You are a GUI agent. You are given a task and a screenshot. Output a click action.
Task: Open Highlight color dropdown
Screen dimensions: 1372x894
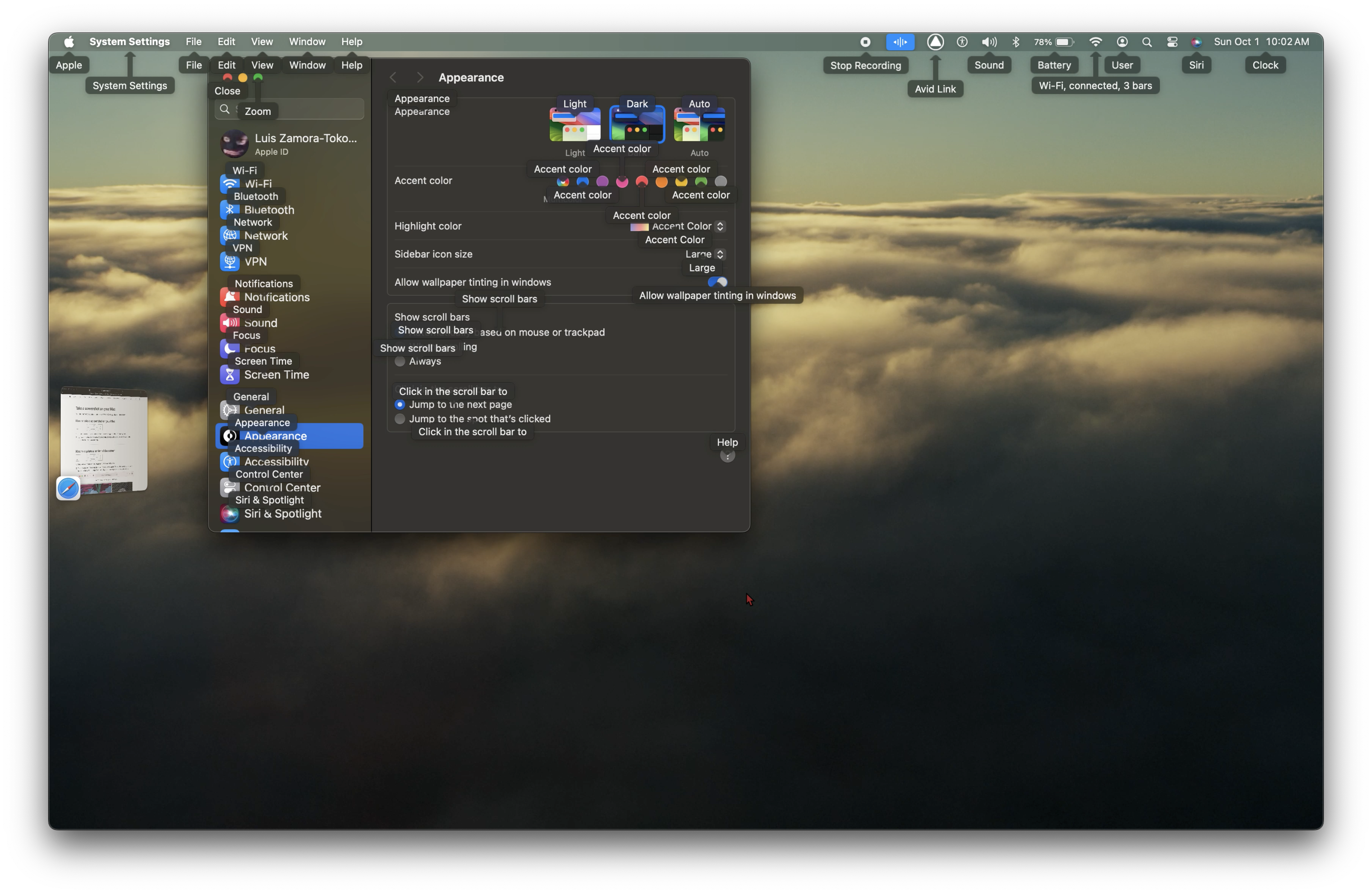click(x=678, y=226)
